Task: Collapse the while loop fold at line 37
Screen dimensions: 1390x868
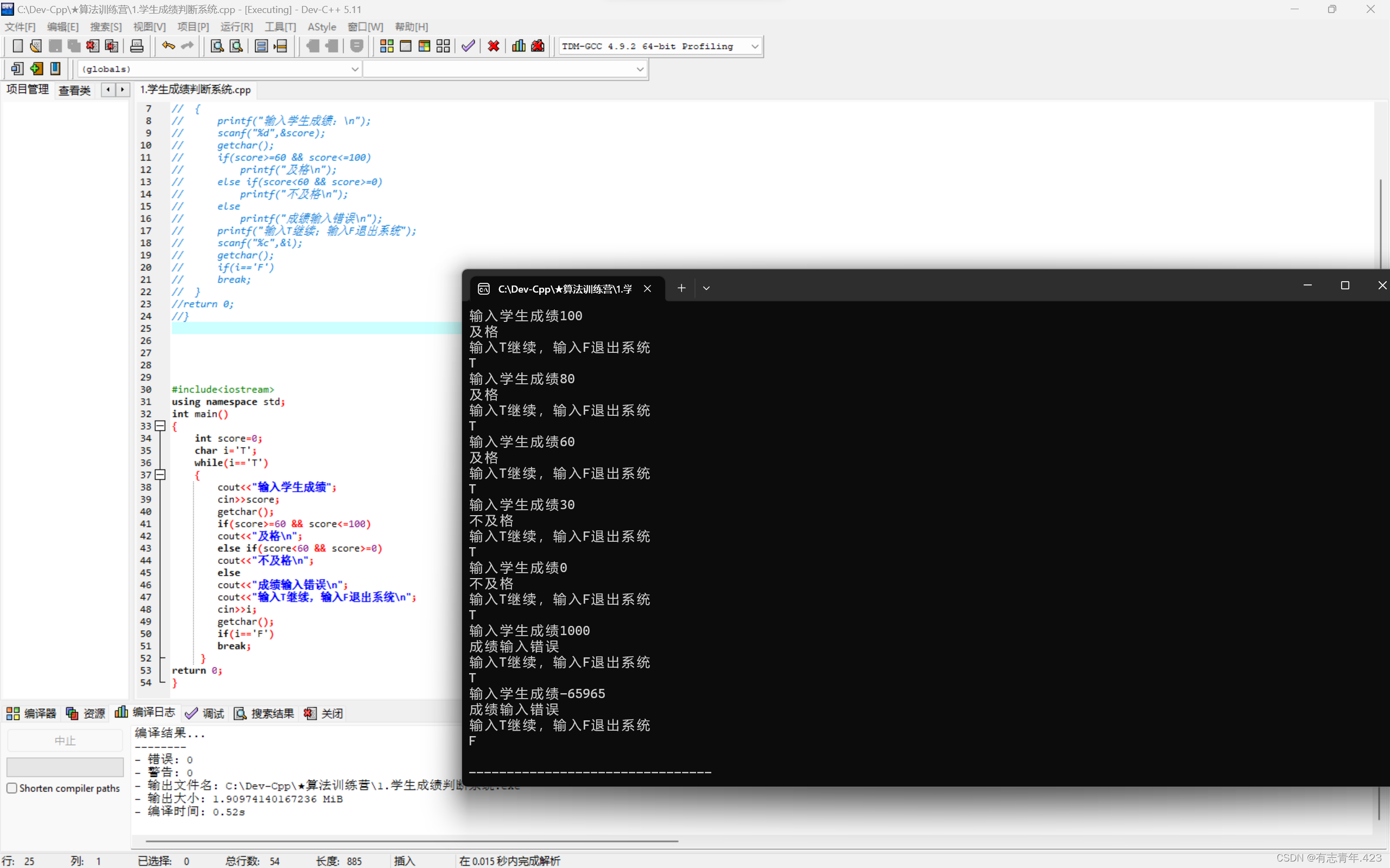Action: (x=161, y=475)
